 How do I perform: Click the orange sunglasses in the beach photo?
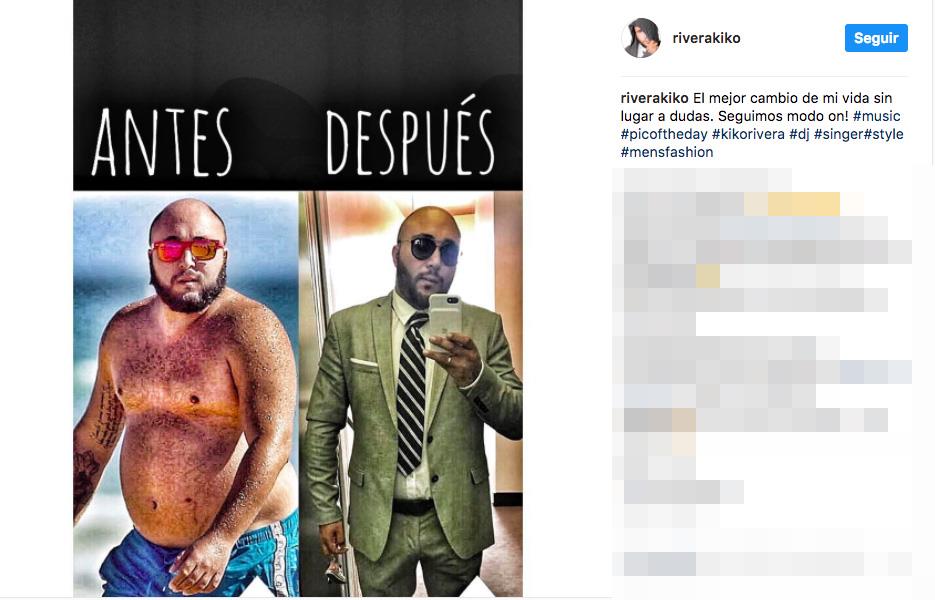click(188, 250)
